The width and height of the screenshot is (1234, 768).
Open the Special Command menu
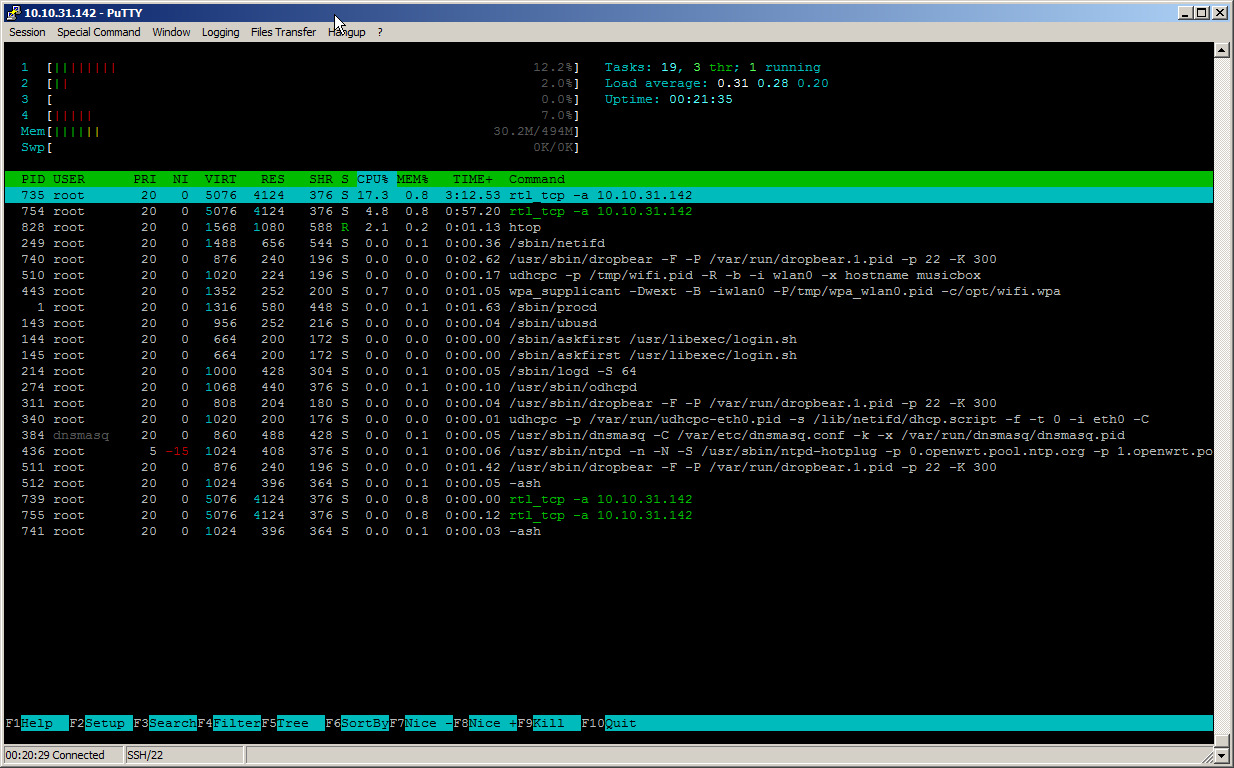[x=98, y=32]
